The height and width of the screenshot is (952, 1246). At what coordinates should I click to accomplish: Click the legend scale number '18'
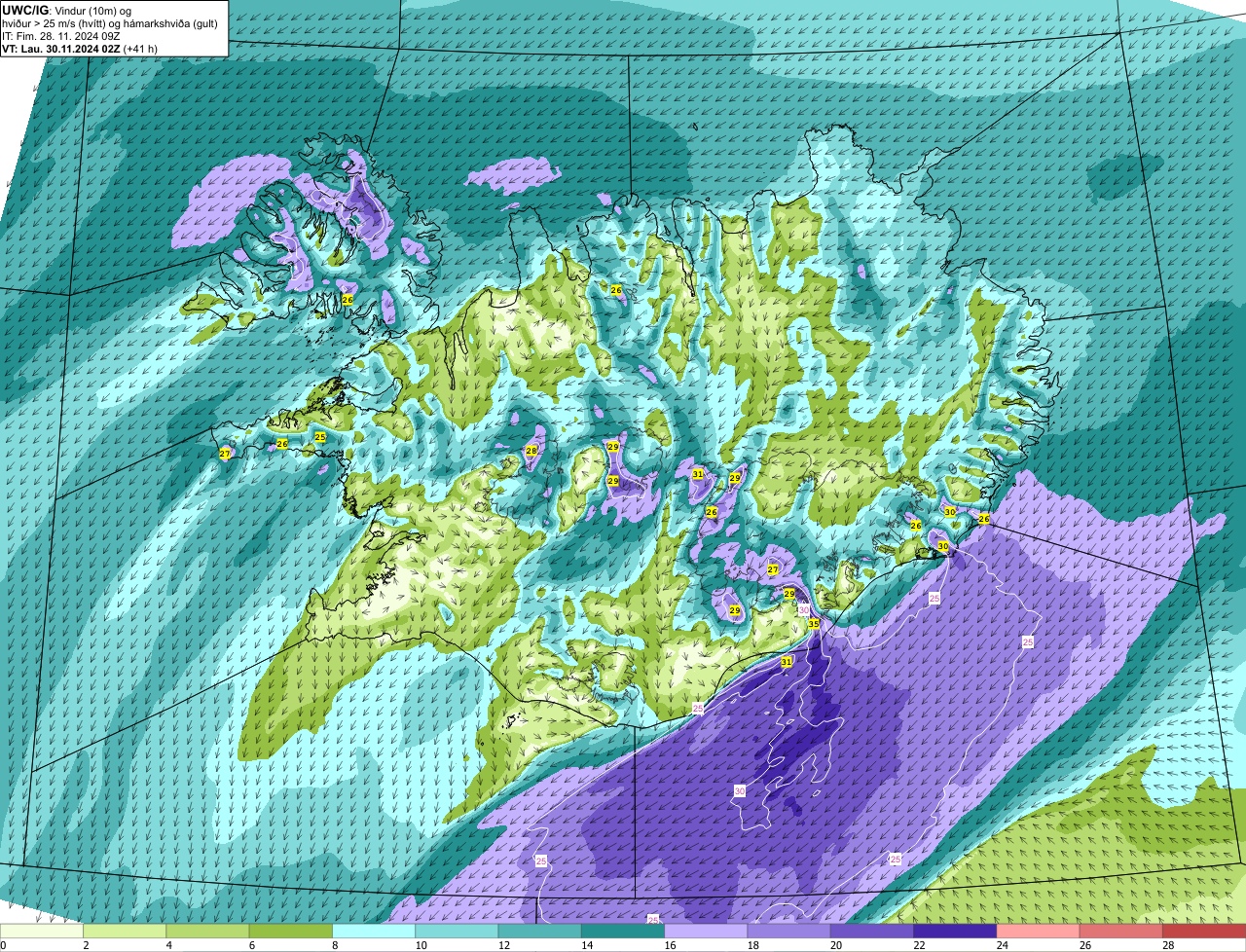click(x=752, y=945)
